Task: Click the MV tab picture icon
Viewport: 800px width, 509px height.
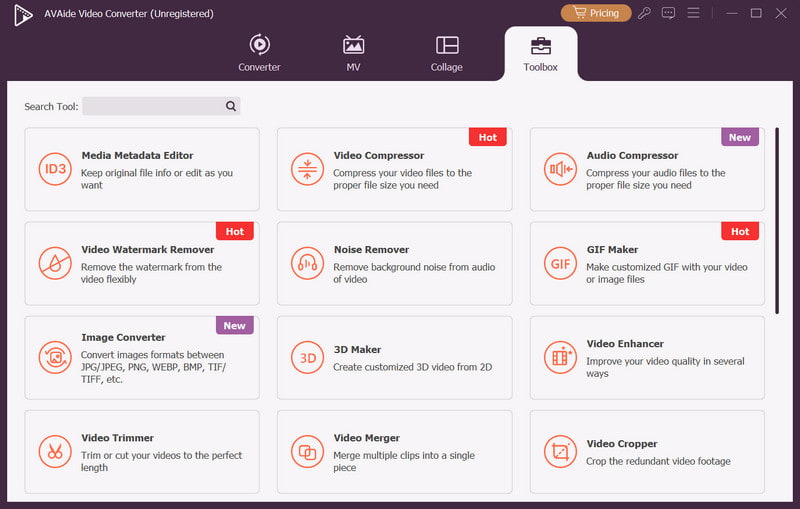Action: tap(354, 45)
